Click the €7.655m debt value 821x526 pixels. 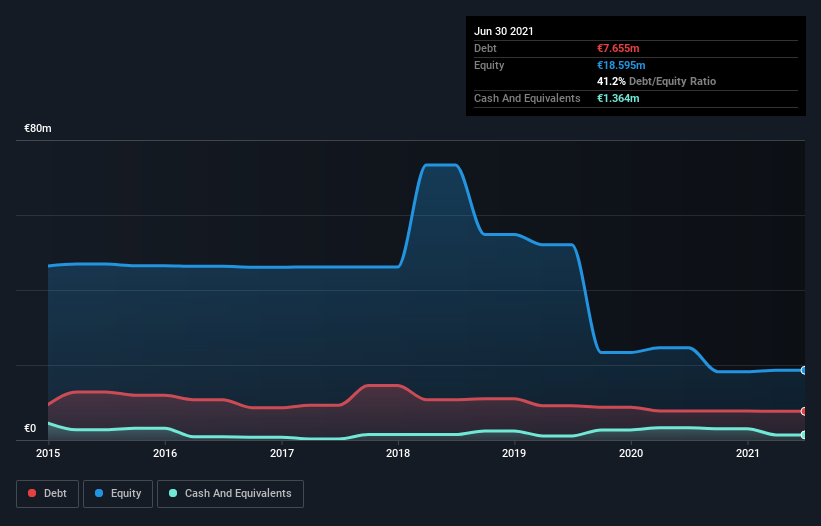[618, 48]
